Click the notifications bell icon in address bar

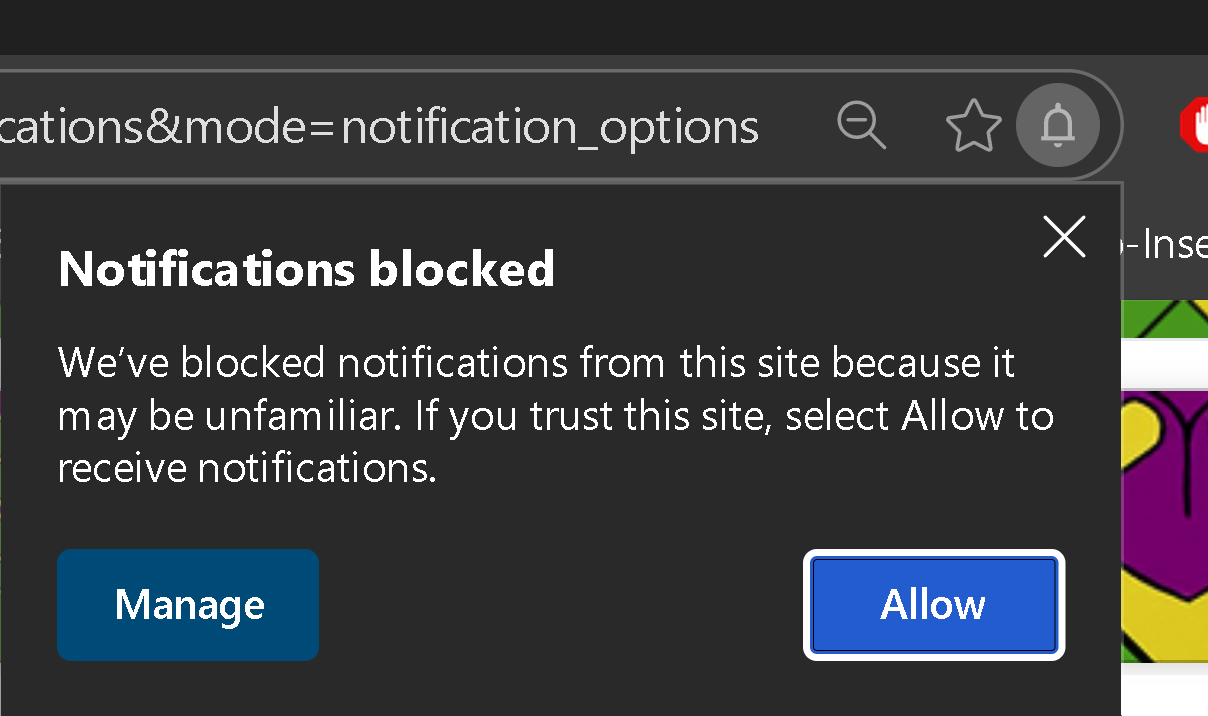pyautogui.click(x=1057, y=126)
